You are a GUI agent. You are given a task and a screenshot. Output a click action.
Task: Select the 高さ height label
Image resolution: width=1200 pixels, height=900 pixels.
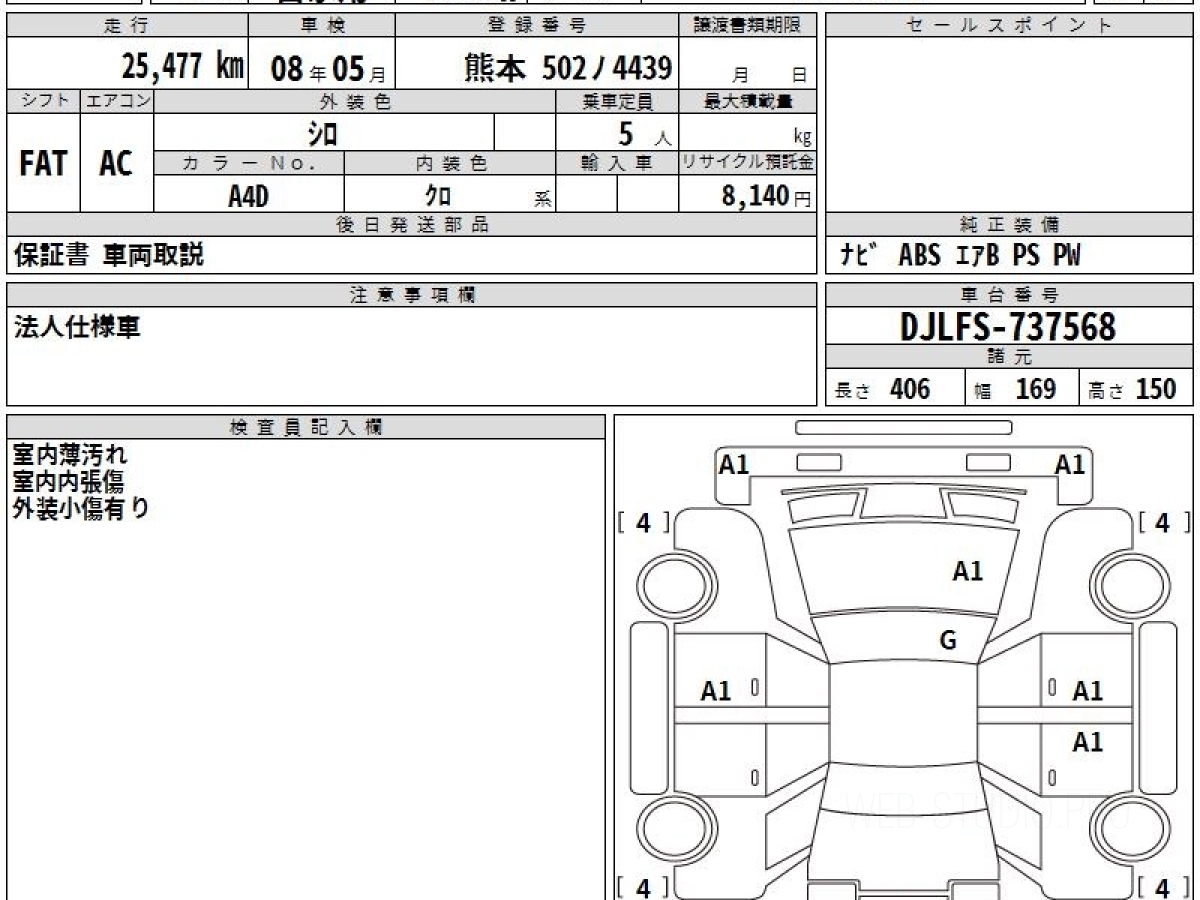(1108, 392)
